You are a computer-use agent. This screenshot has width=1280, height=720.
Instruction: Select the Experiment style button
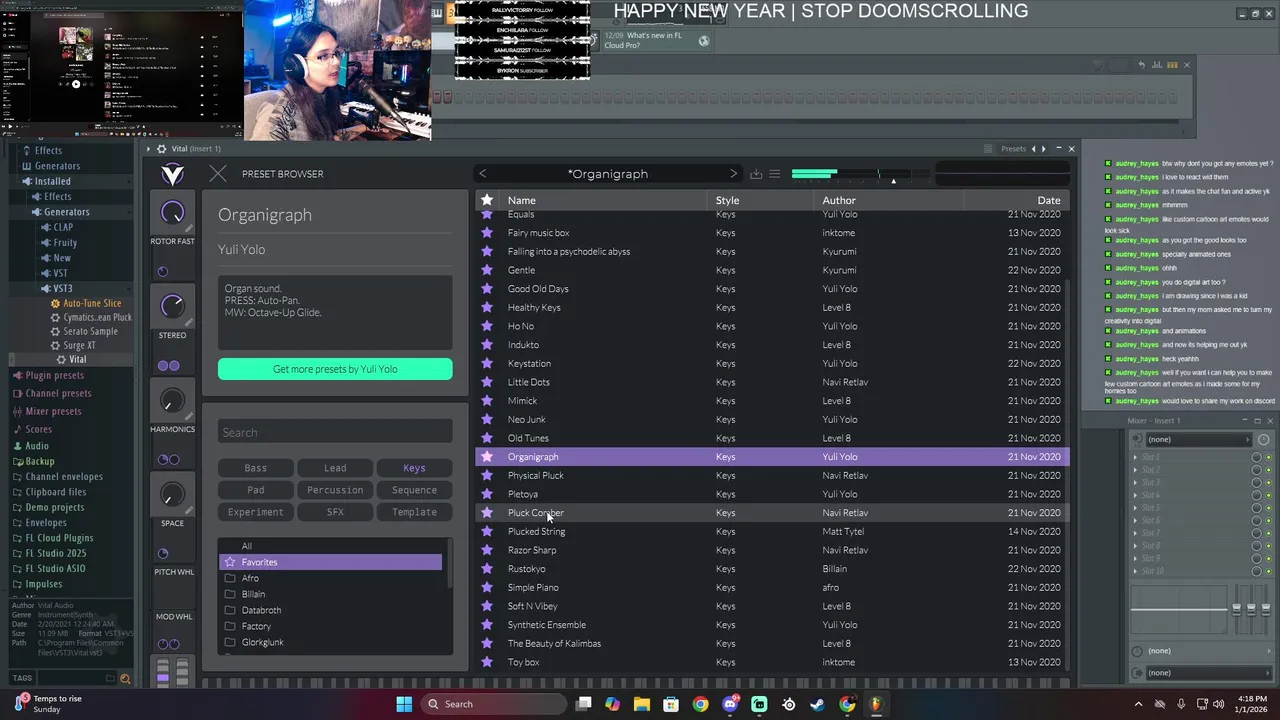256,512
